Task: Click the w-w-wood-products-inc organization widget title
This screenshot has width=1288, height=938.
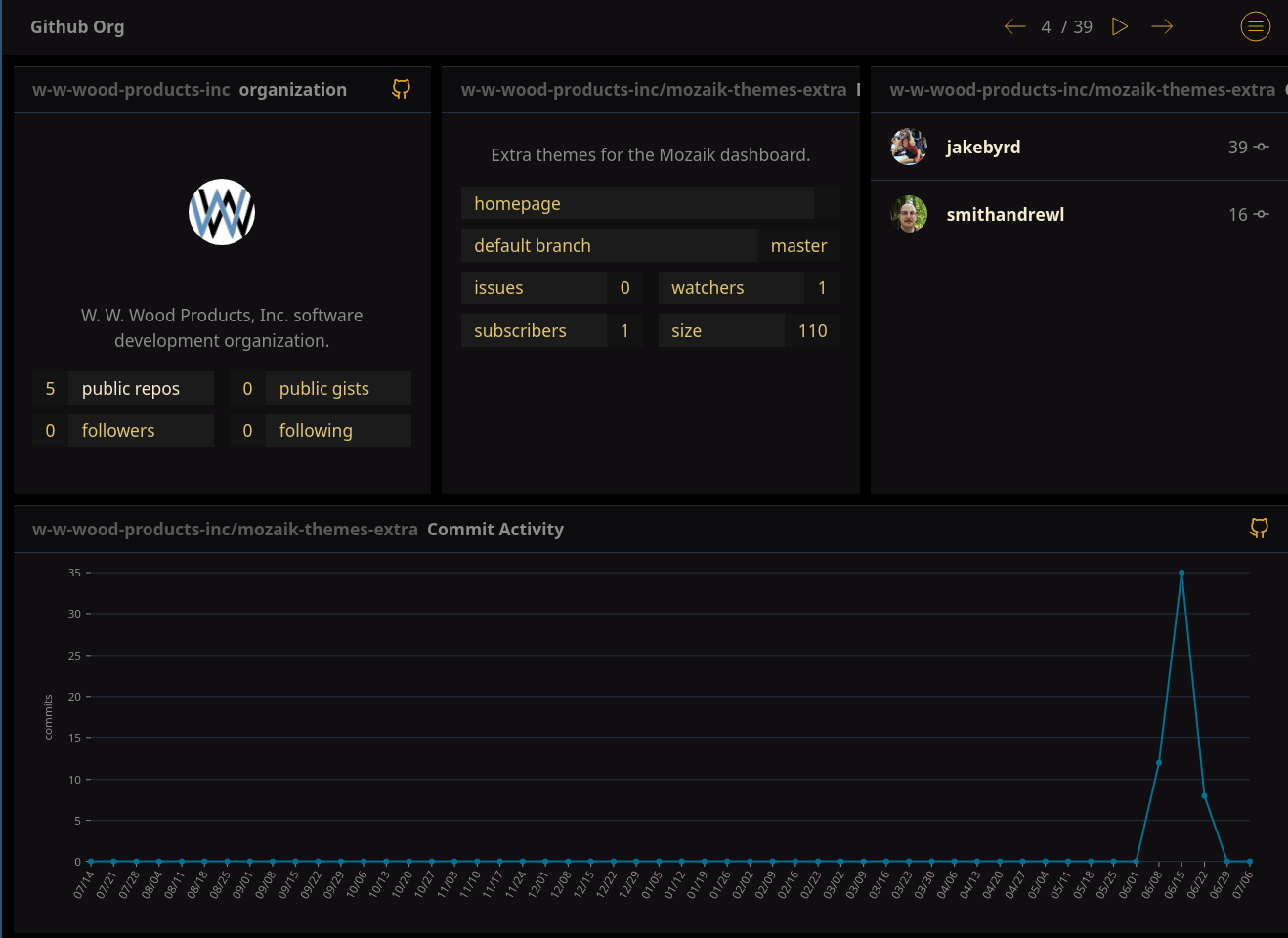Action: click(x=190, y=89)
